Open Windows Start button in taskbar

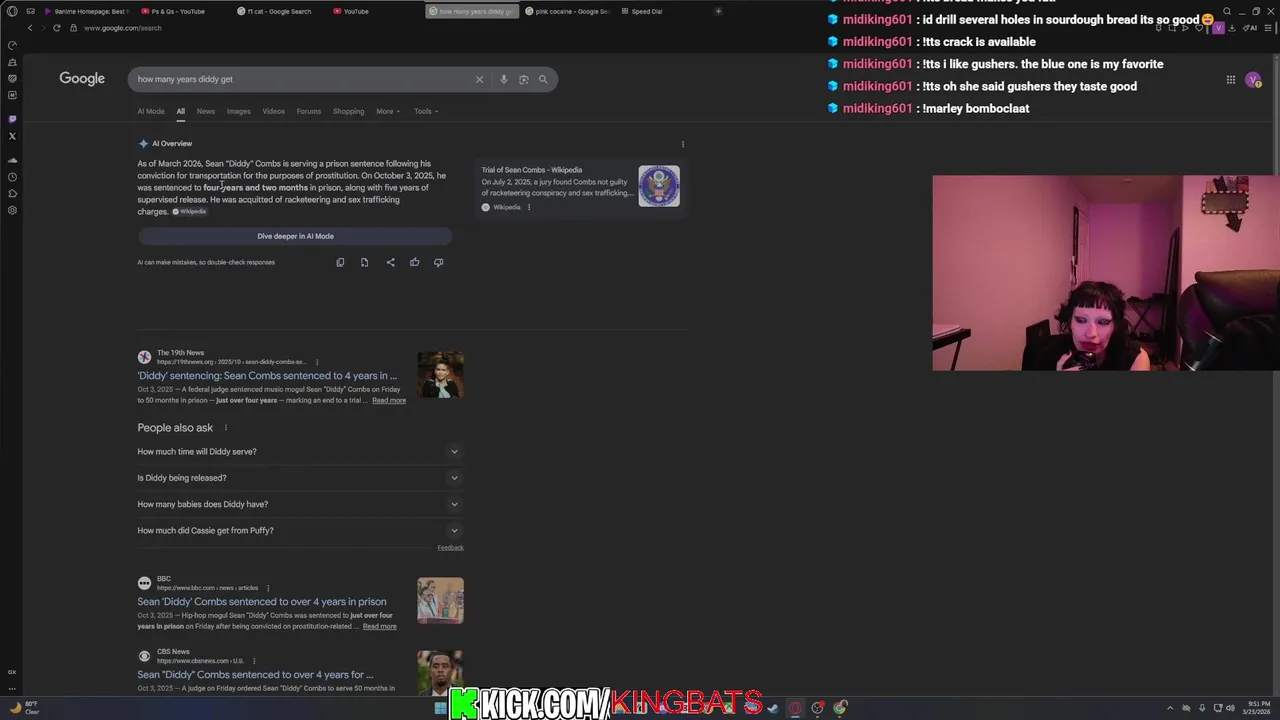pos(440,708)
